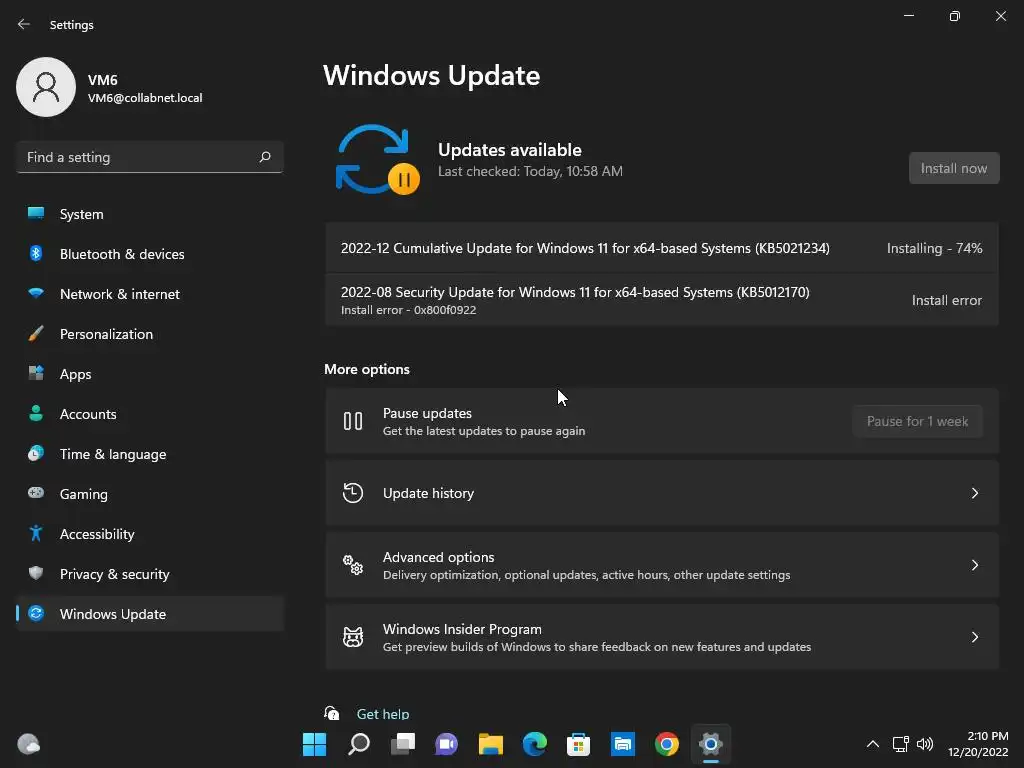Click the Install now button
Image resolution: width=1024 pixels, height=768 pixels.
coord(953,168)
